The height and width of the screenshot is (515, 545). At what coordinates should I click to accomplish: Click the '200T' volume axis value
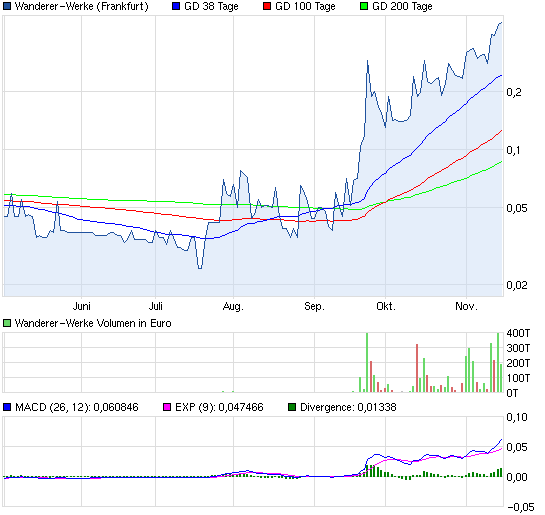pyautogui.click(x=518, y=363)
